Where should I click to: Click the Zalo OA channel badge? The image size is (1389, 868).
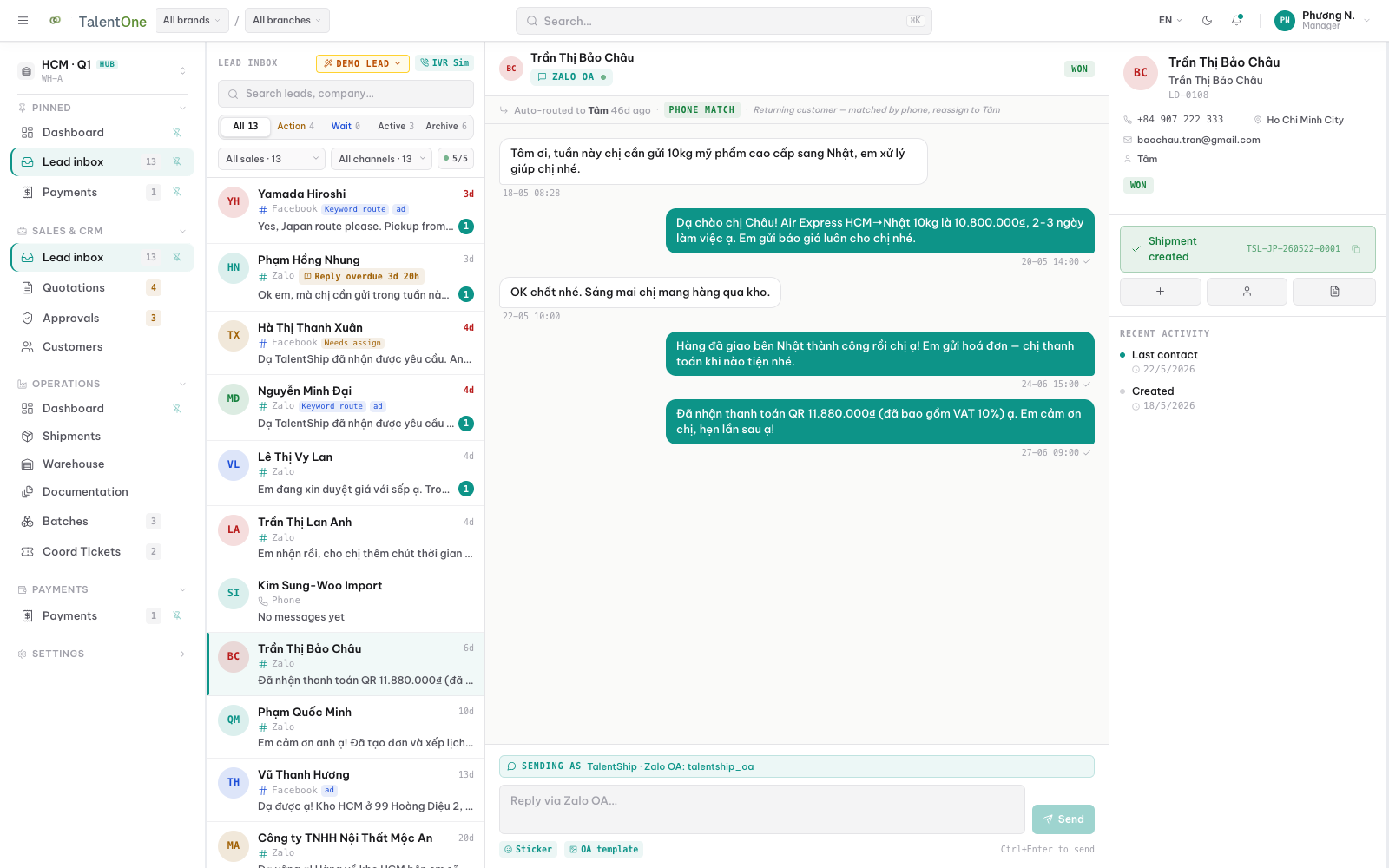(x=571, y=77)
